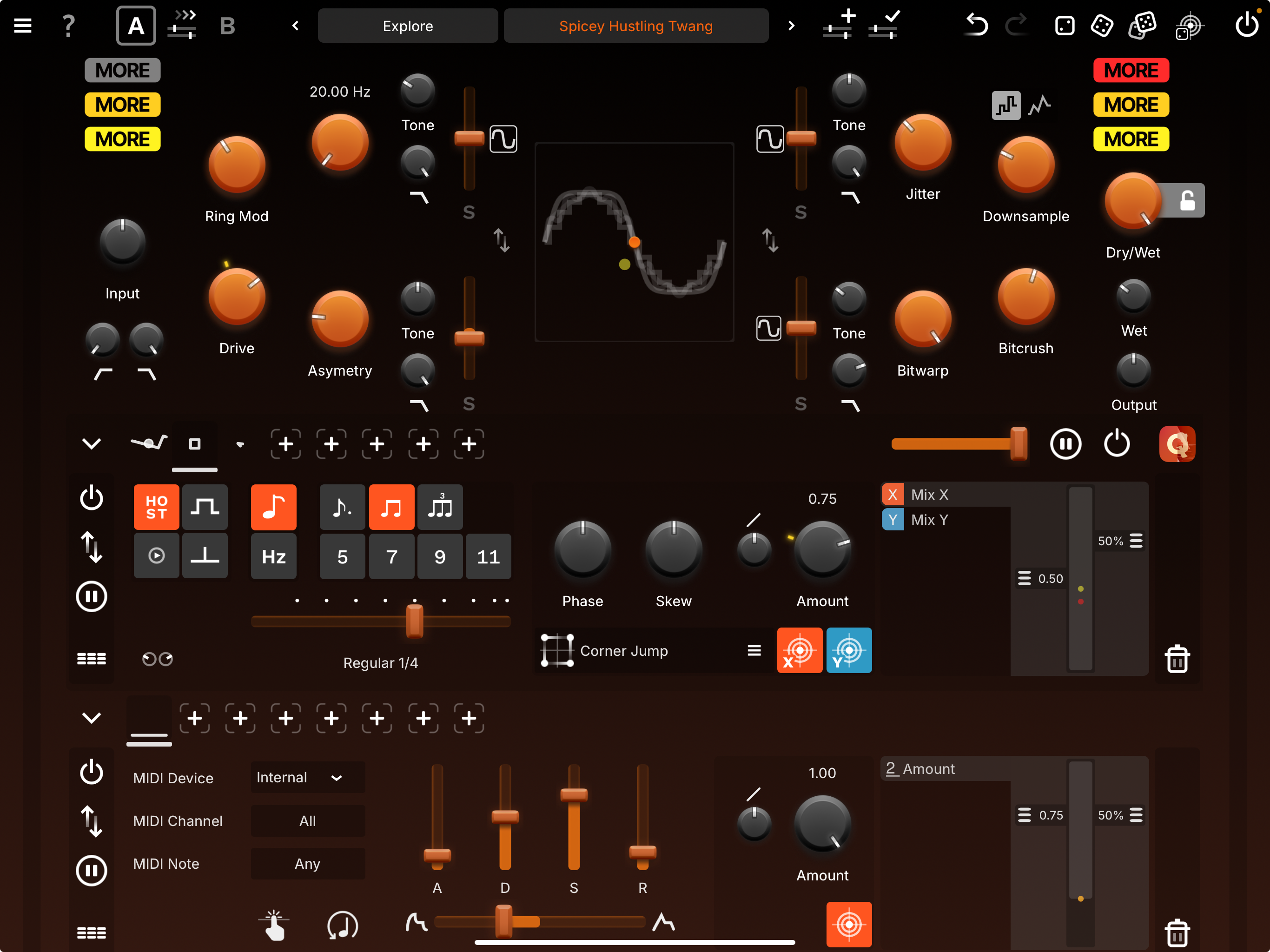1270x952 pixels.
Task: Click the orange mascot icon button
Action: click(x=1177, y=443)
